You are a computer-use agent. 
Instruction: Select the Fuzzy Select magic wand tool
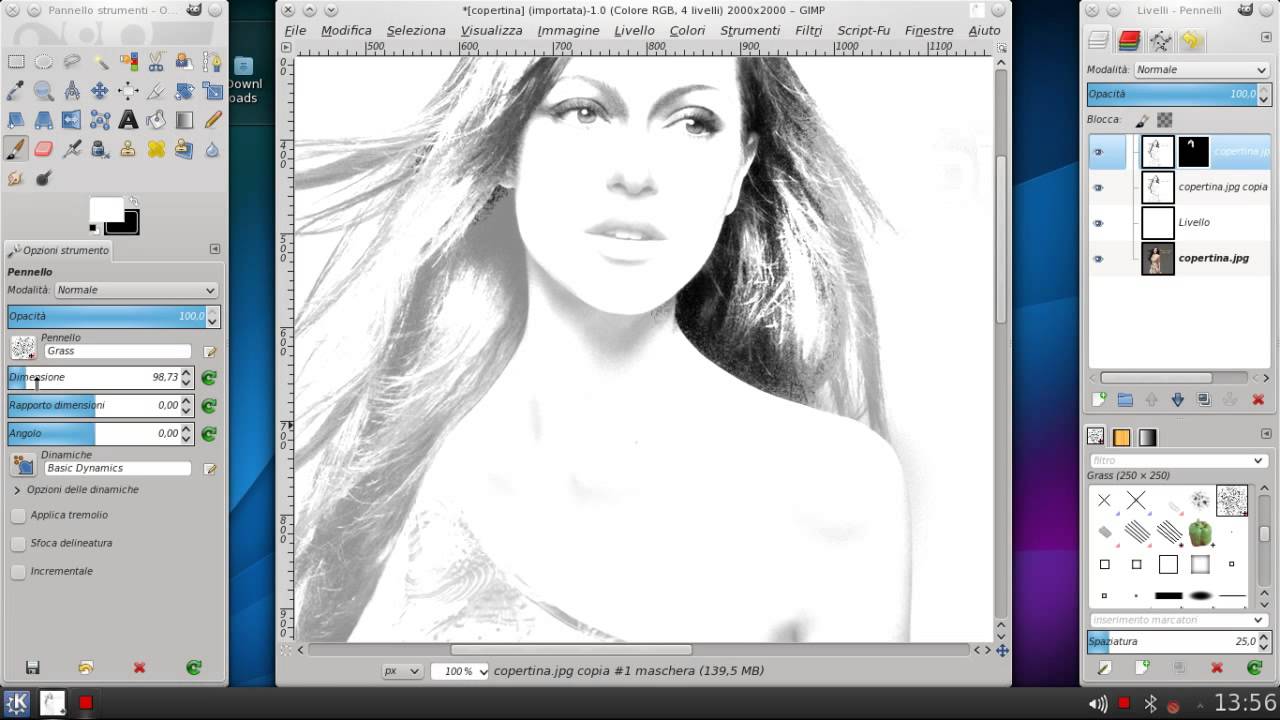(x=100, y=62)
